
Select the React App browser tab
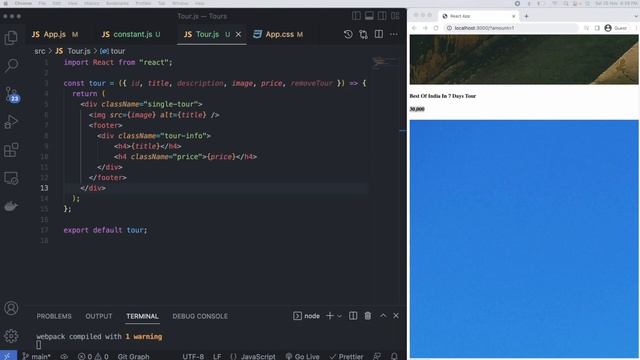(x=478, y=16)
